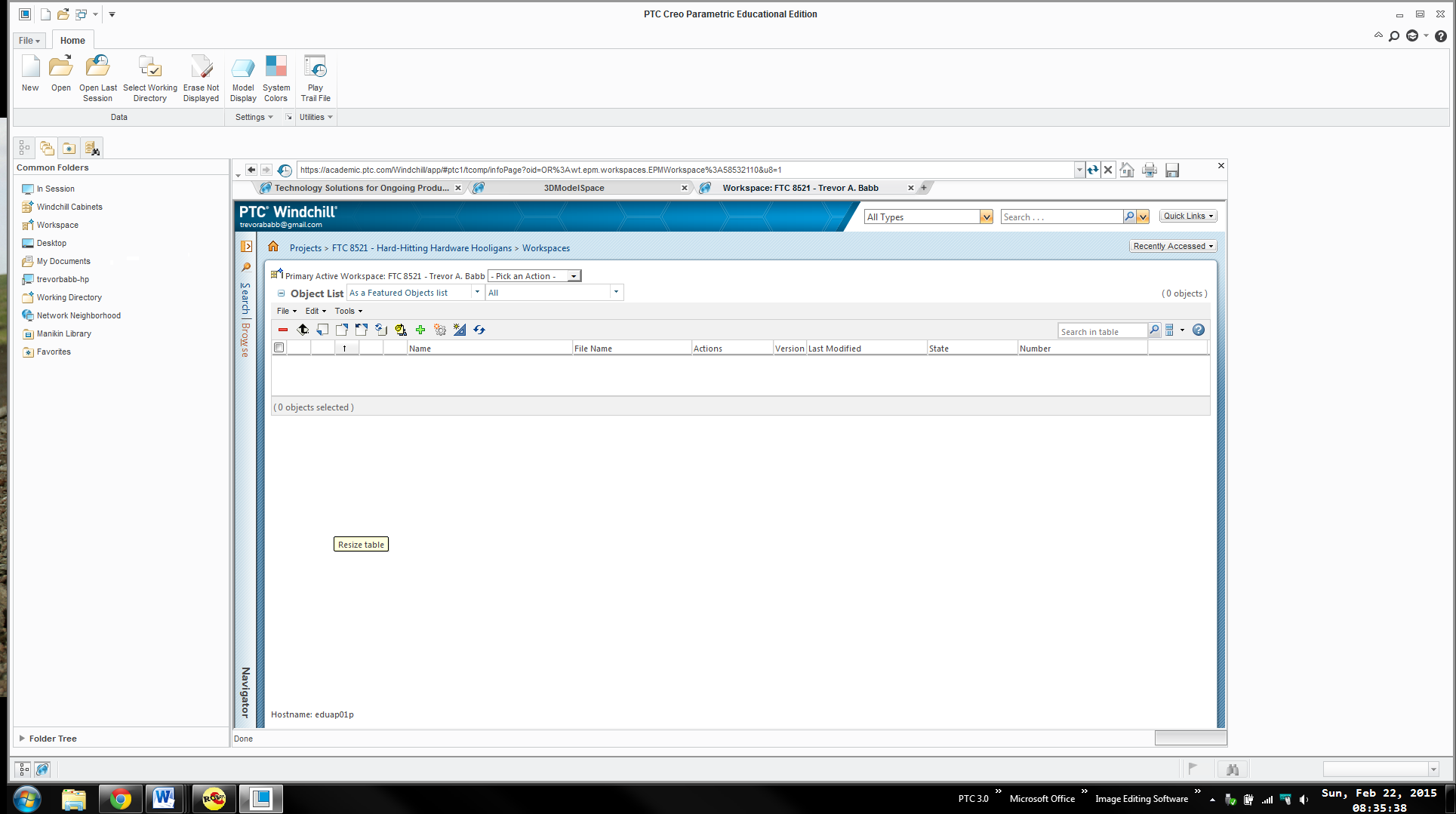Click the check in icon in table toolbar

pyautogui.click(x=322, y=330)
